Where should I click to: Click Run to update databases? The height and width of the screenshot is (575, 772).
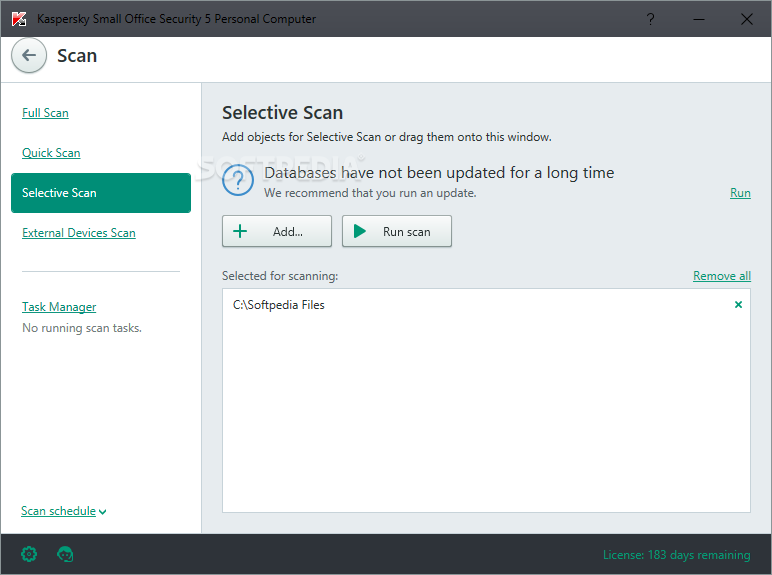click(740, 193)
